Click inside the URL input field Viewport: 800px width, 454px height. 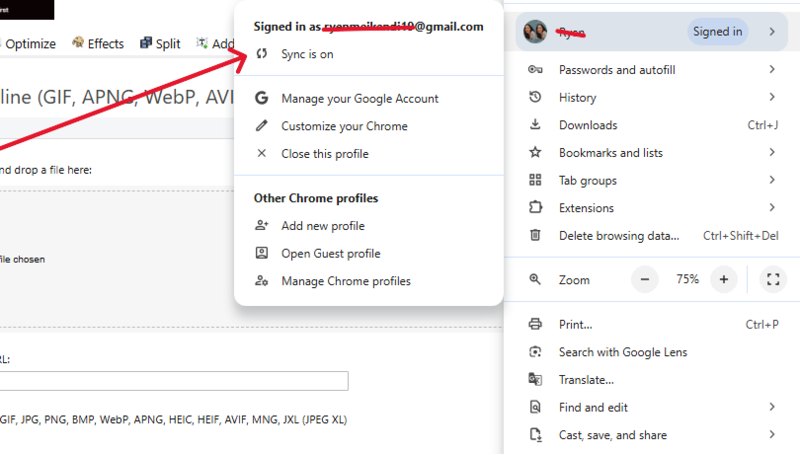[x=173, y=381]
